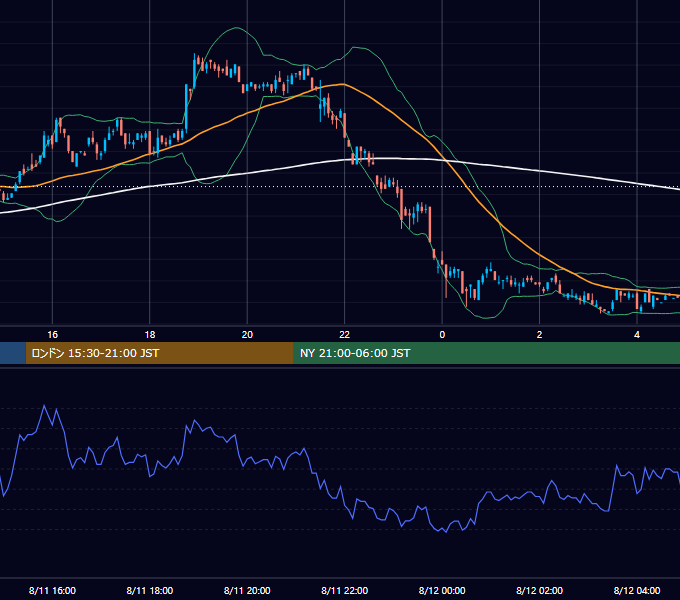Click the oscillator line's highest peak near 16:00
The width and height of the screenshot is (680, 600).
pos(44,406)
